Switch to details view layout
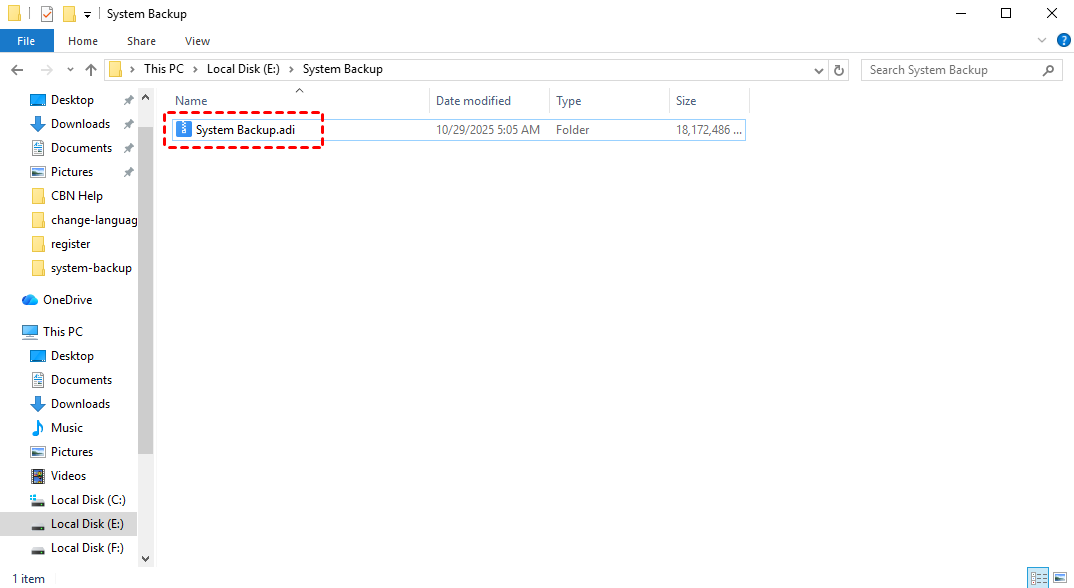 [1039, 578]
